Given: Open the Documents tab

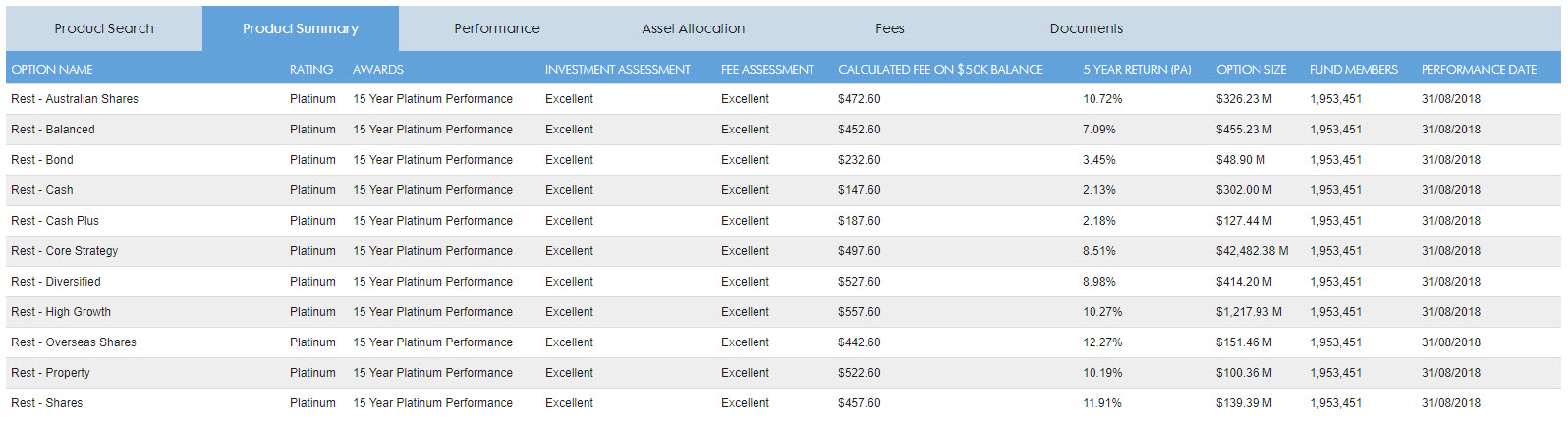Looking at the screenshot, I should pyautogui.click(x=1087, y=28).
